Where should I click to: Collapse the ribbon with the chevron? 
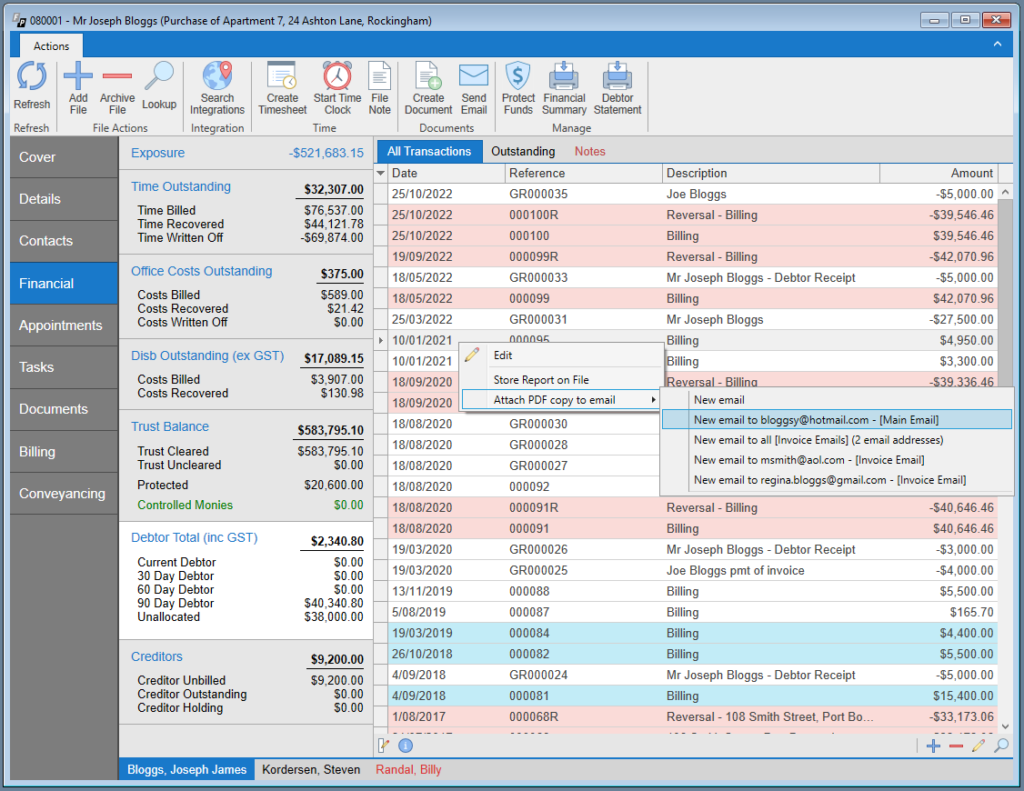click(997, 44)
